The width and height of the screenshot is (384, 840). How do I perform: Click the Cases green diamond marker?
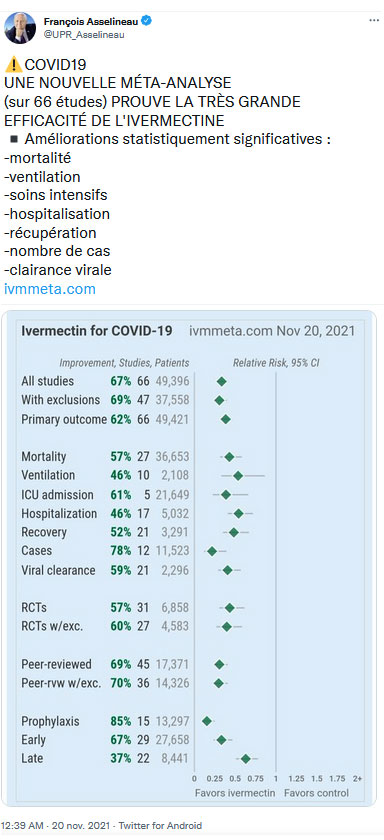(x=212, y=551)
